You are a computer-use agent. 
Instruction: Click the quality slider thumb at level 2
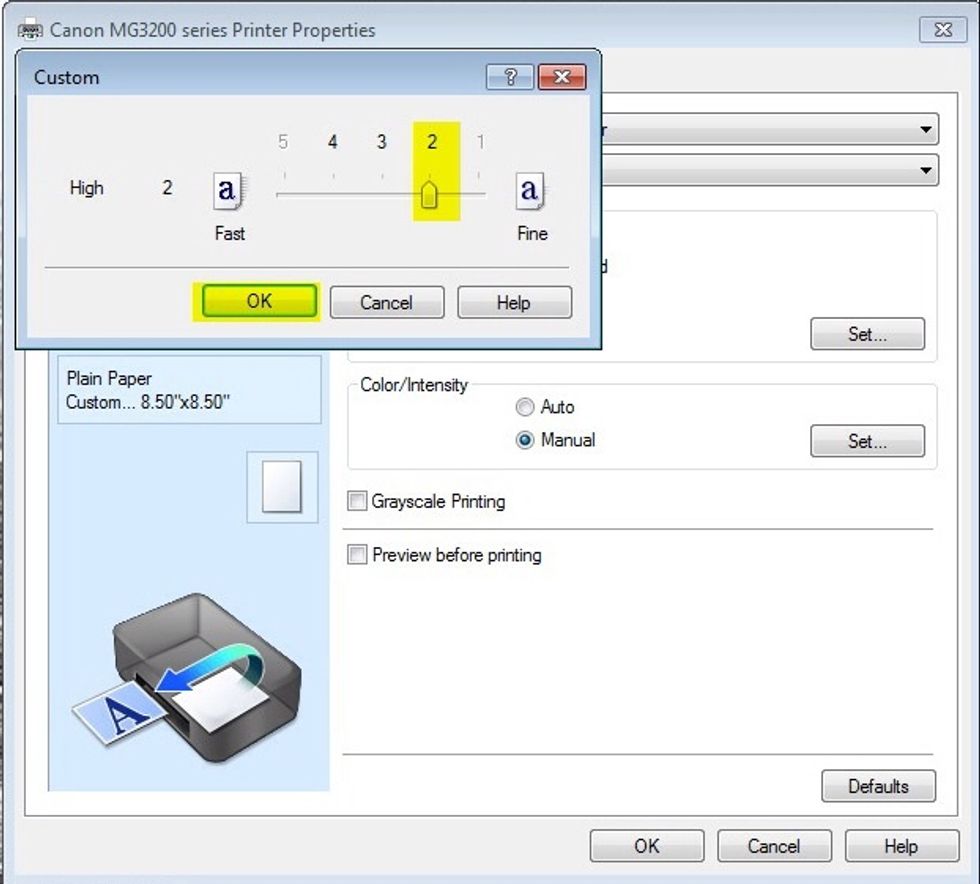[x=430, y=195]
